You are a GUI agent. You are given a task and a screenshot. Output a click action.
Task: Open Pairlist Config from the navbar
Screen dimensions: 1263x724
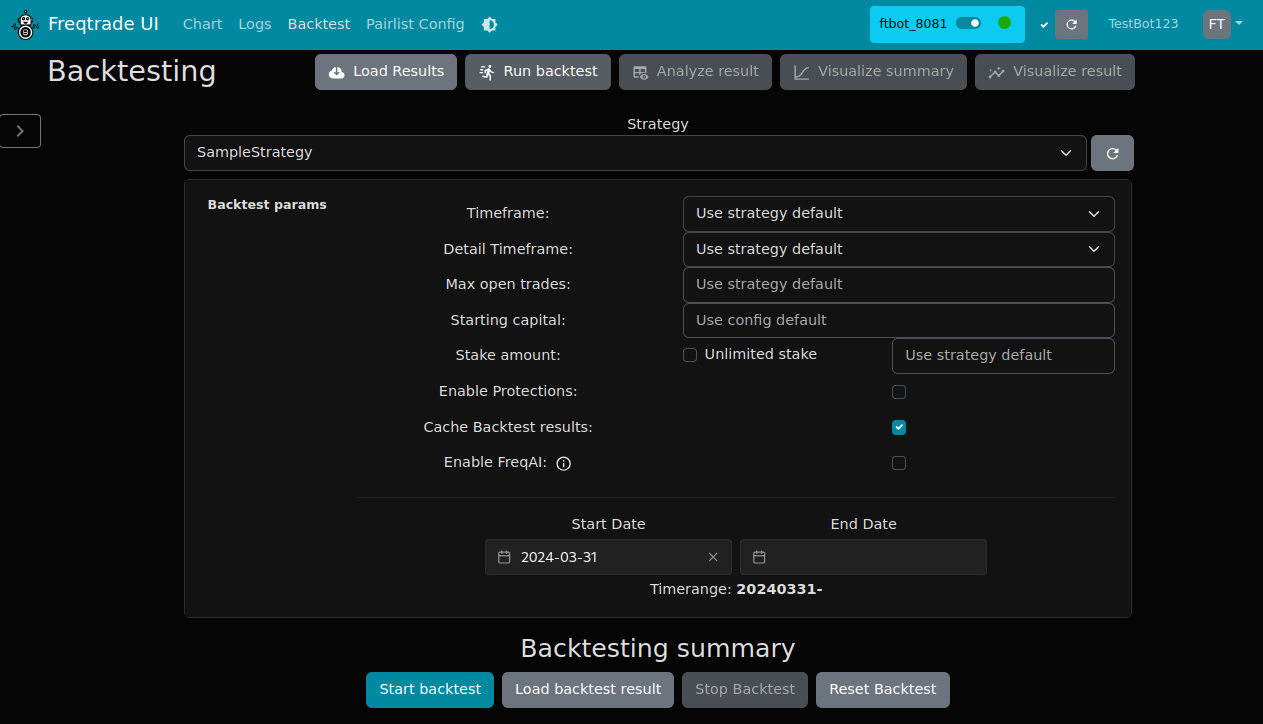[x=415, y=23]
